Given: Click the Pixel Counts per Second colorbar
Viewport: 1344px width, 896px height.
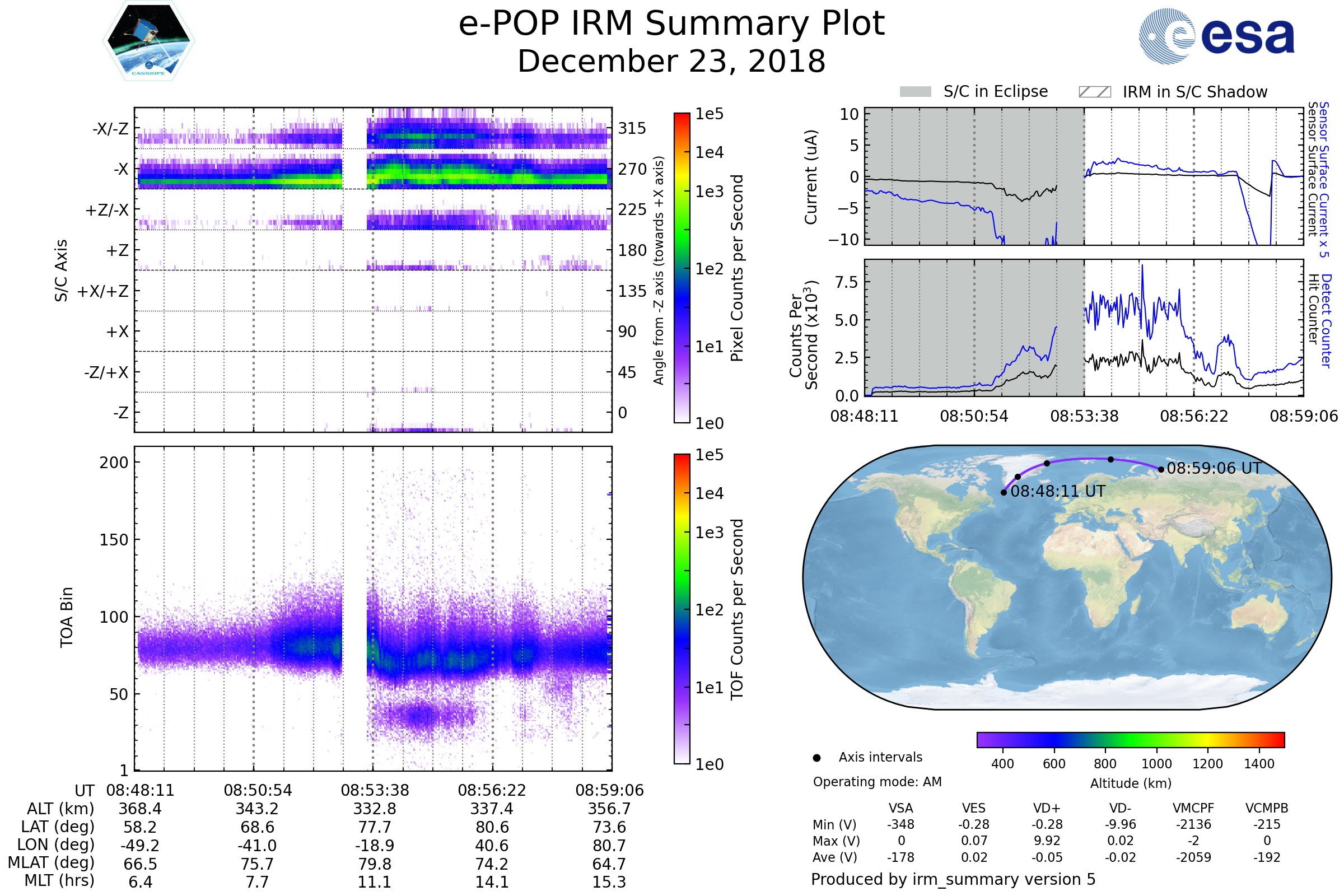Looking at the screenshot, I should [x=682, y=268].
